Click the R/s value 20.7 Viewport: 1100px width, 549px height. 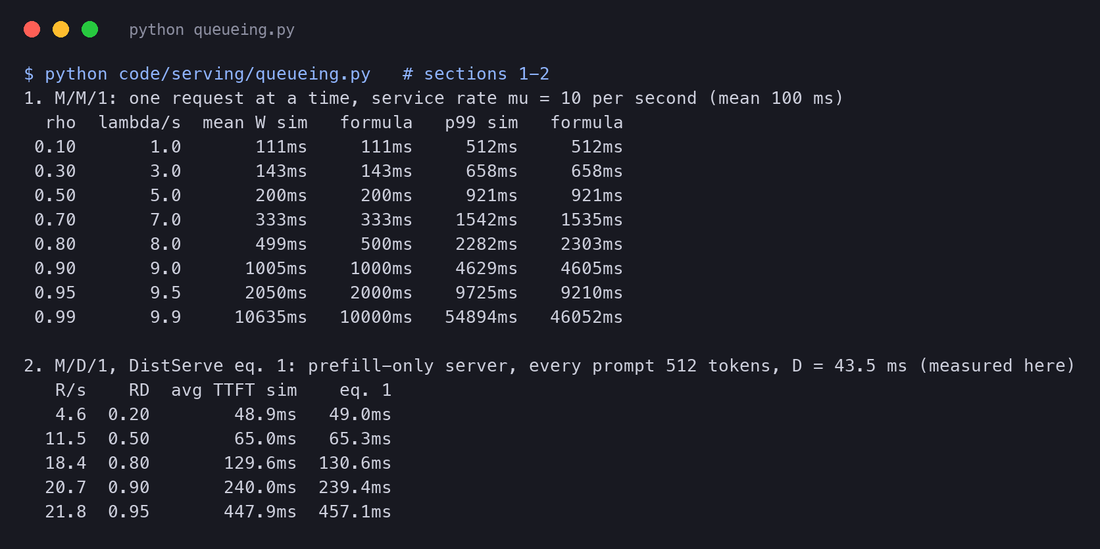coord(66,487)
